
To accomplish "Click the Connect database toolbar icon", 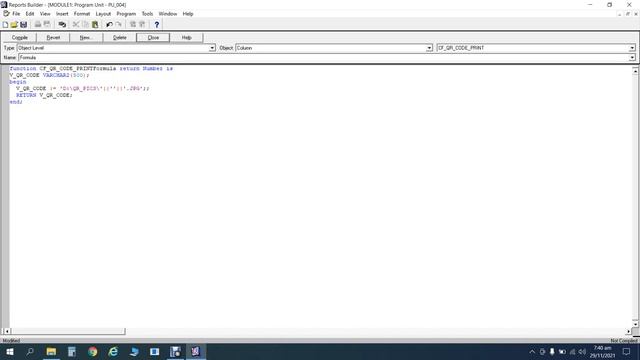I will [x=62, y=24].
